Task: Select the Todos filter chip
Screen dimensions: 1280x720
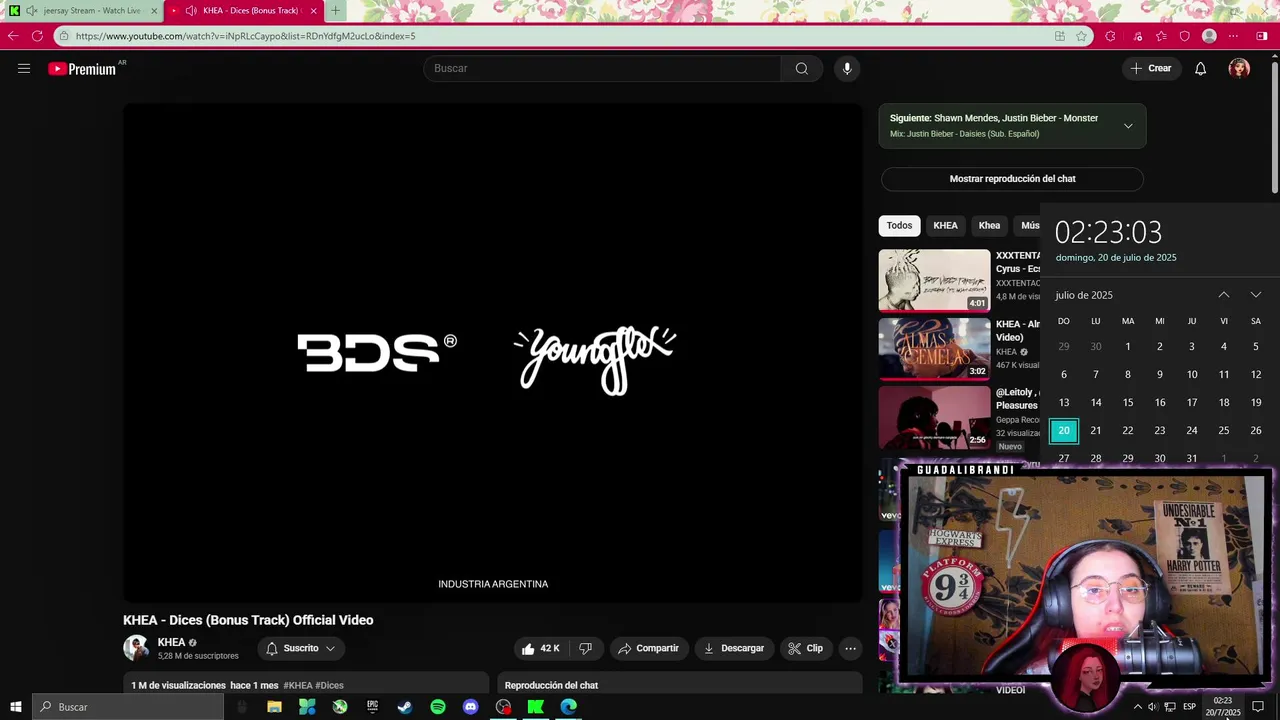Action: (x=899, y=226)
